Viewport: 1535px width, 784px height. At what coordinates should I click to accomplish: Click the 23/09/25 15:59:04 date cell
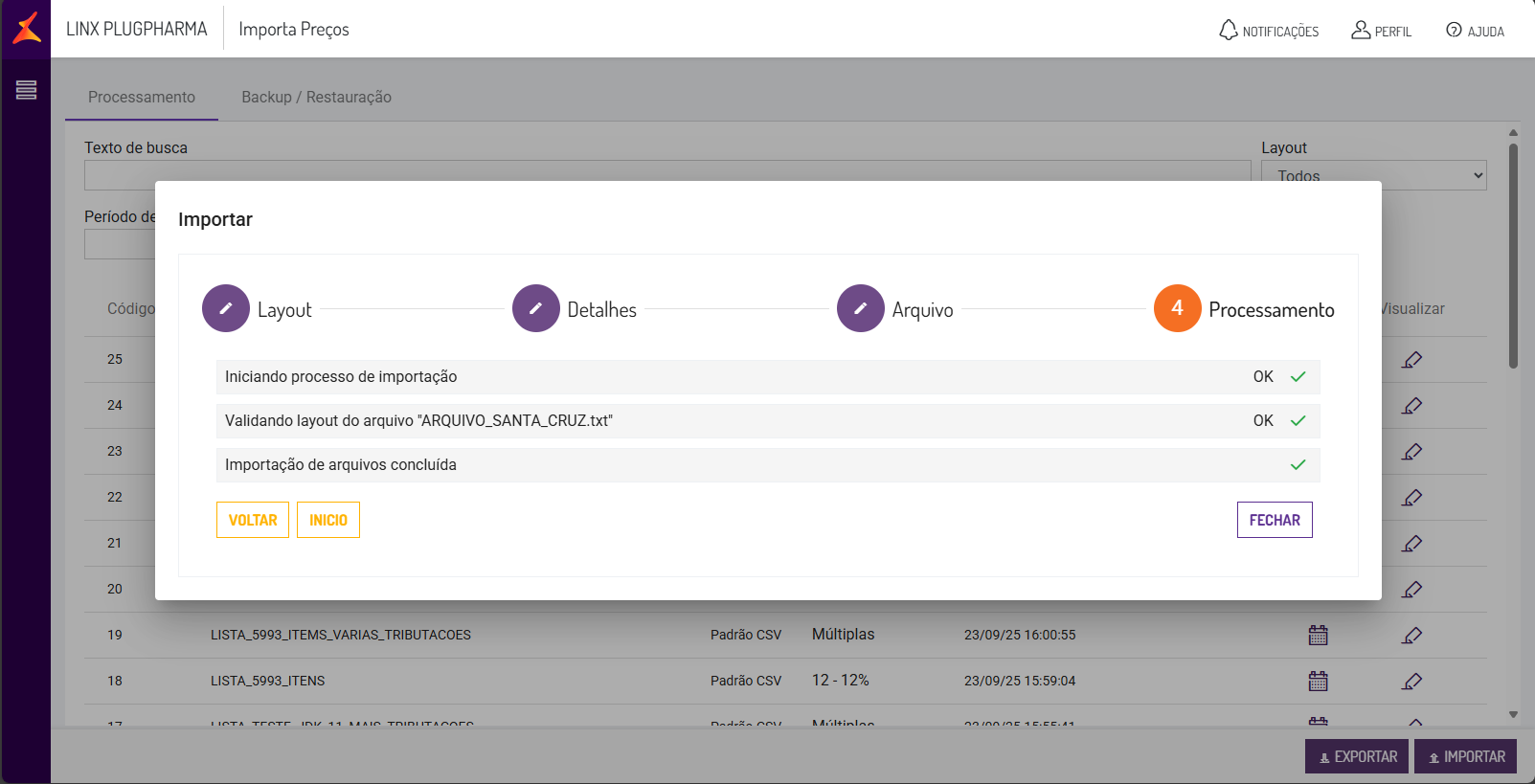pyautogui.click(x=1020, y=681)
